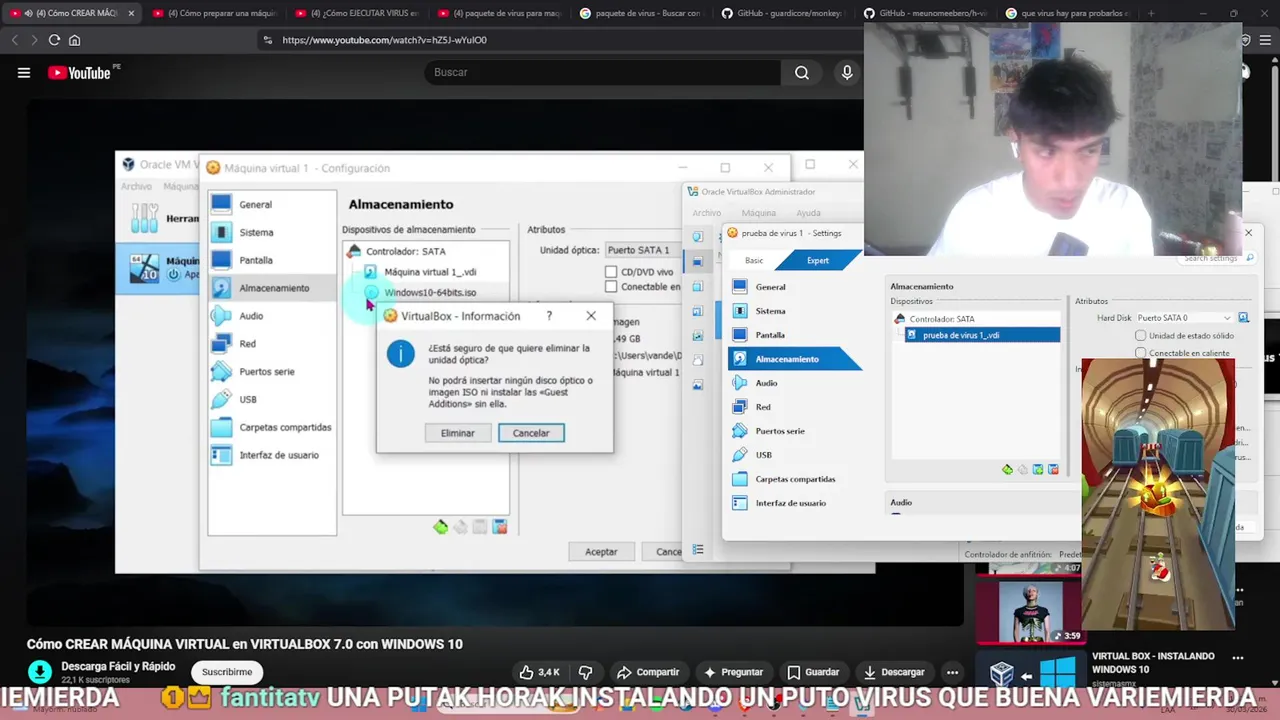The width and height of the screenshot is (1280, 720).
Task: Switch to Basic settings tab
Action: pyautogui.click(x=754, y=261)
